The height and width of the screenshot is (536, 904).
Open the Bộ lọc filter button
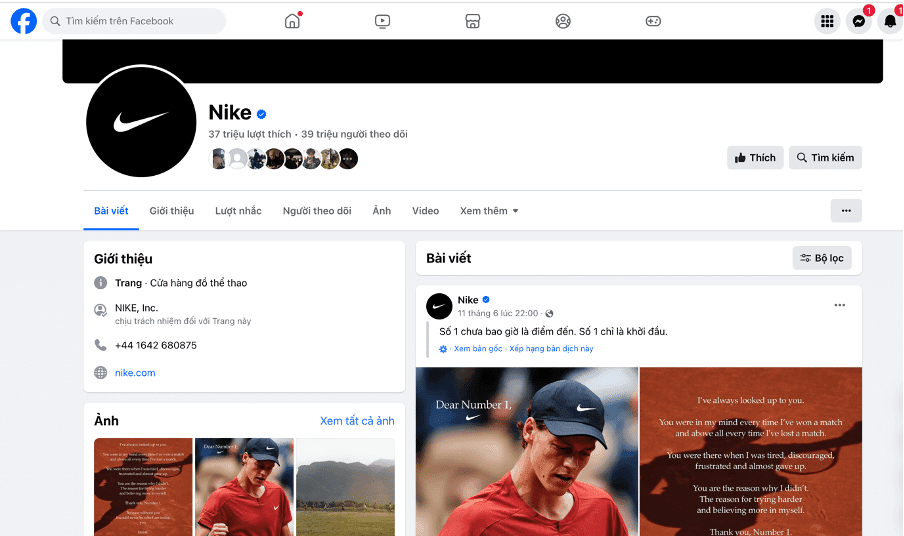822,258
